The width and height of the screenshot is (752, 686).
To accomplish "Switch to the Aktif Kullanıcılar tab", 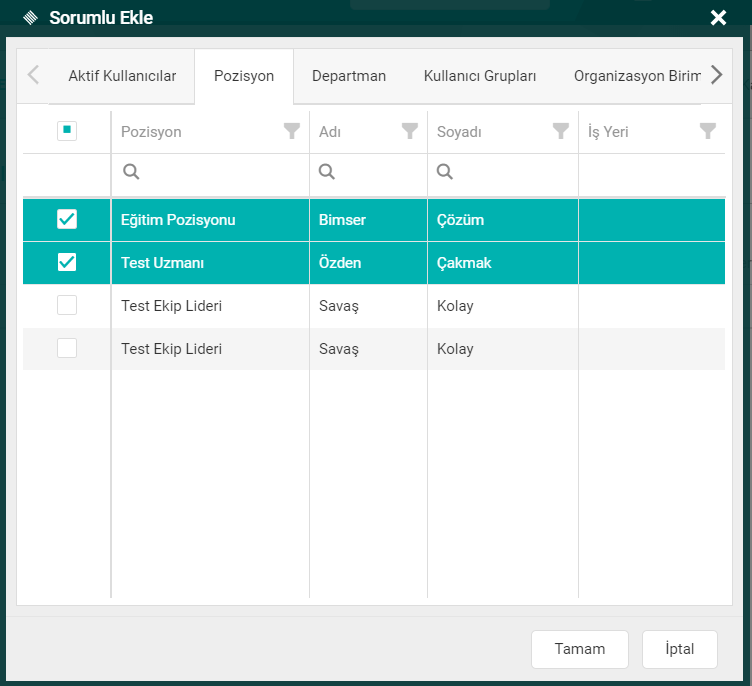I will 122,76.
